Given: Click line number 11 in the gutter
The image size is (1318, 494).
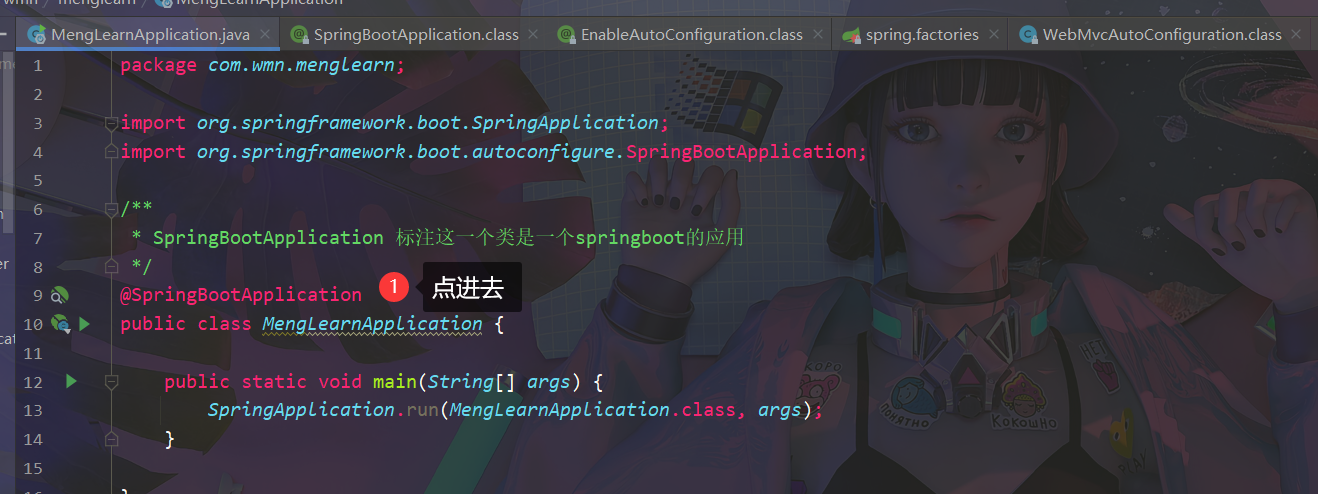Looking at the screenshot, I should coord(32,353).
